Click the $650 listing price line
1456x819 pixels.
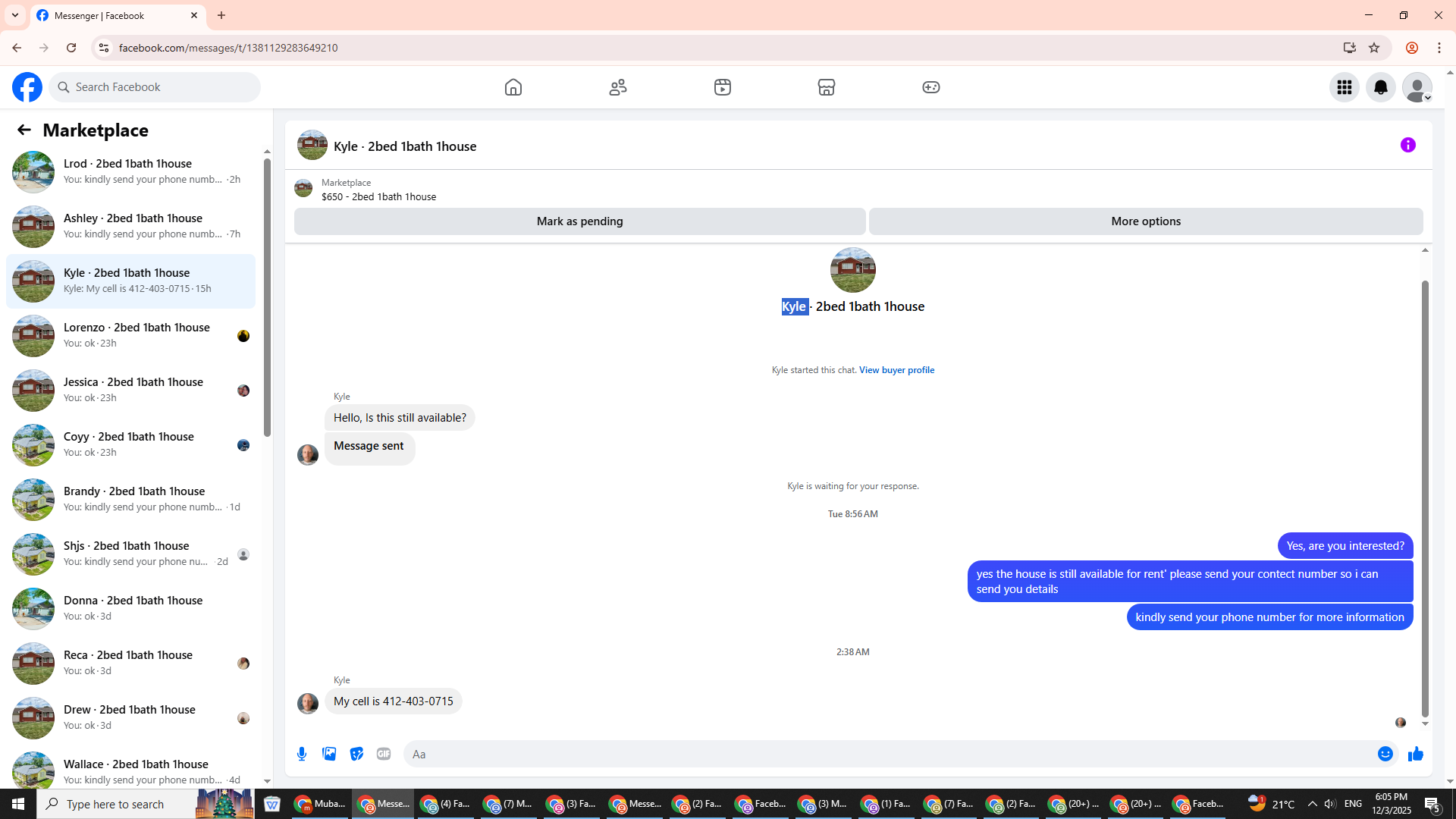pyautogui.click(x=378, y=196)
